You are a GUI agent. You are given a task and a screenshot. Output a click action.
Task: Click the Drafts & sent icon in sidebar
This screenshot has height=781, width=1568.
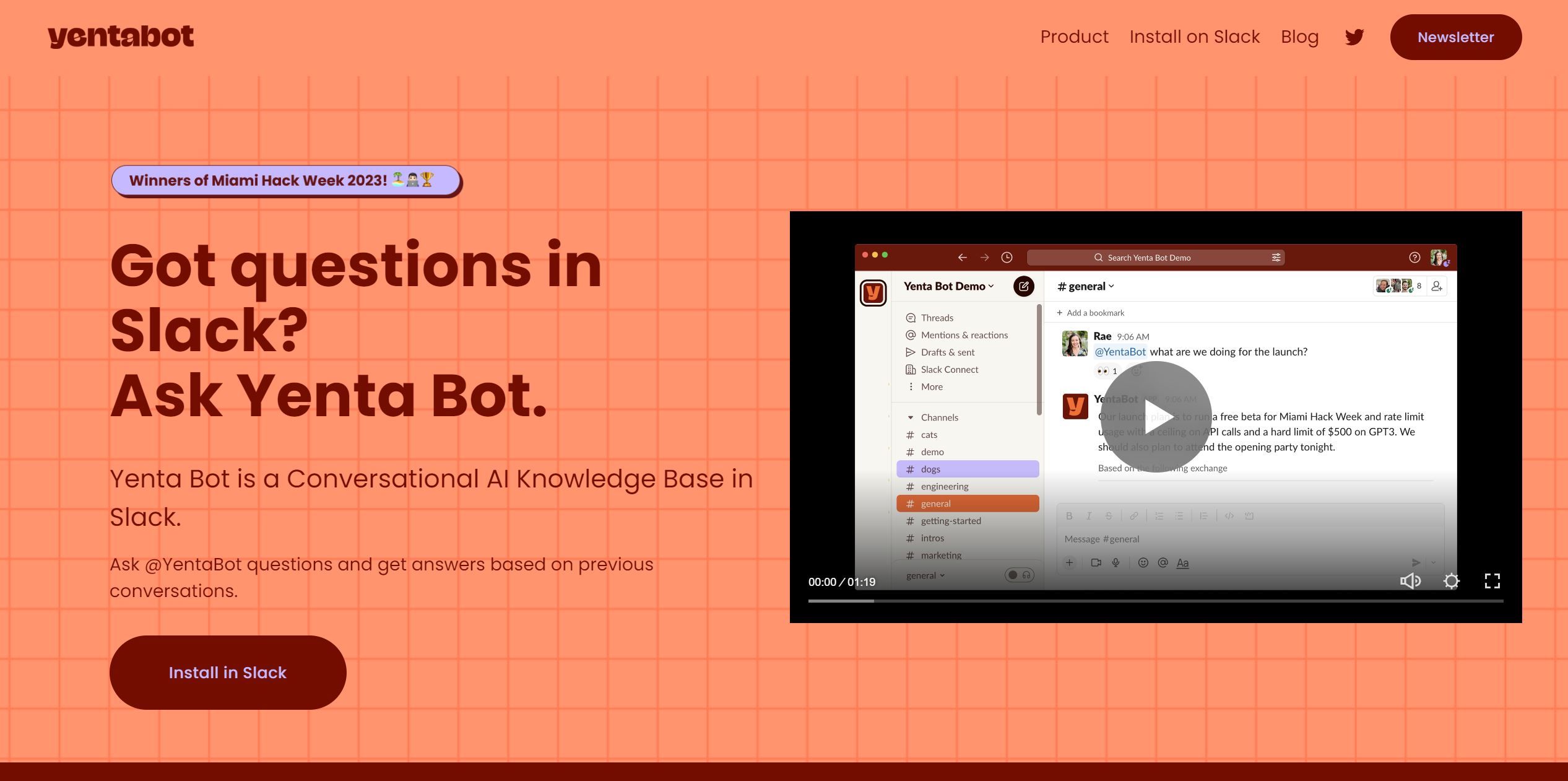(910, 352)
